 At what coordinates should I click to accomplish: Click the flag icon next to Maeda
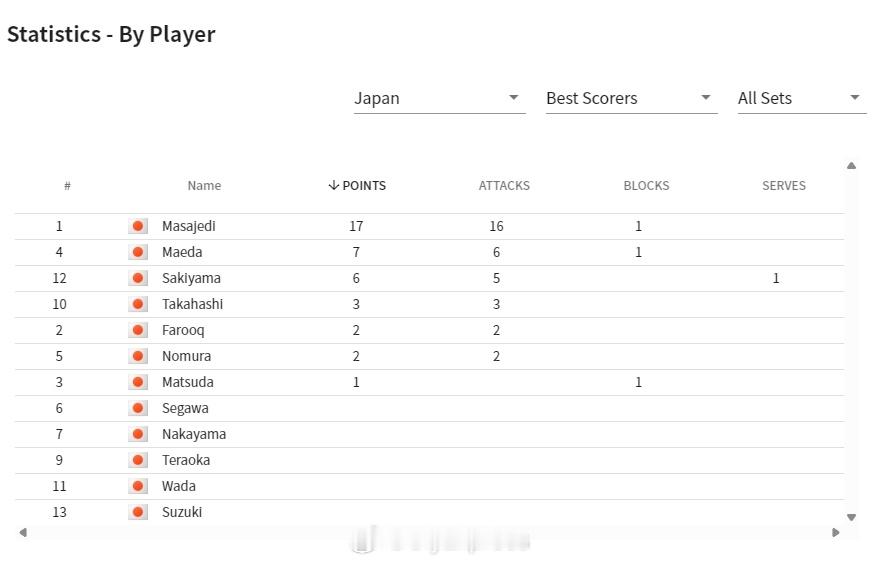click(138, 252)
